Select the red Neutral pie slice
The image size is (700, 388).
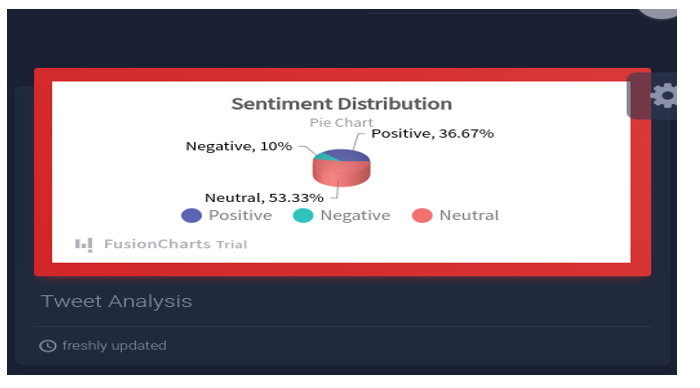coord(341,174)
